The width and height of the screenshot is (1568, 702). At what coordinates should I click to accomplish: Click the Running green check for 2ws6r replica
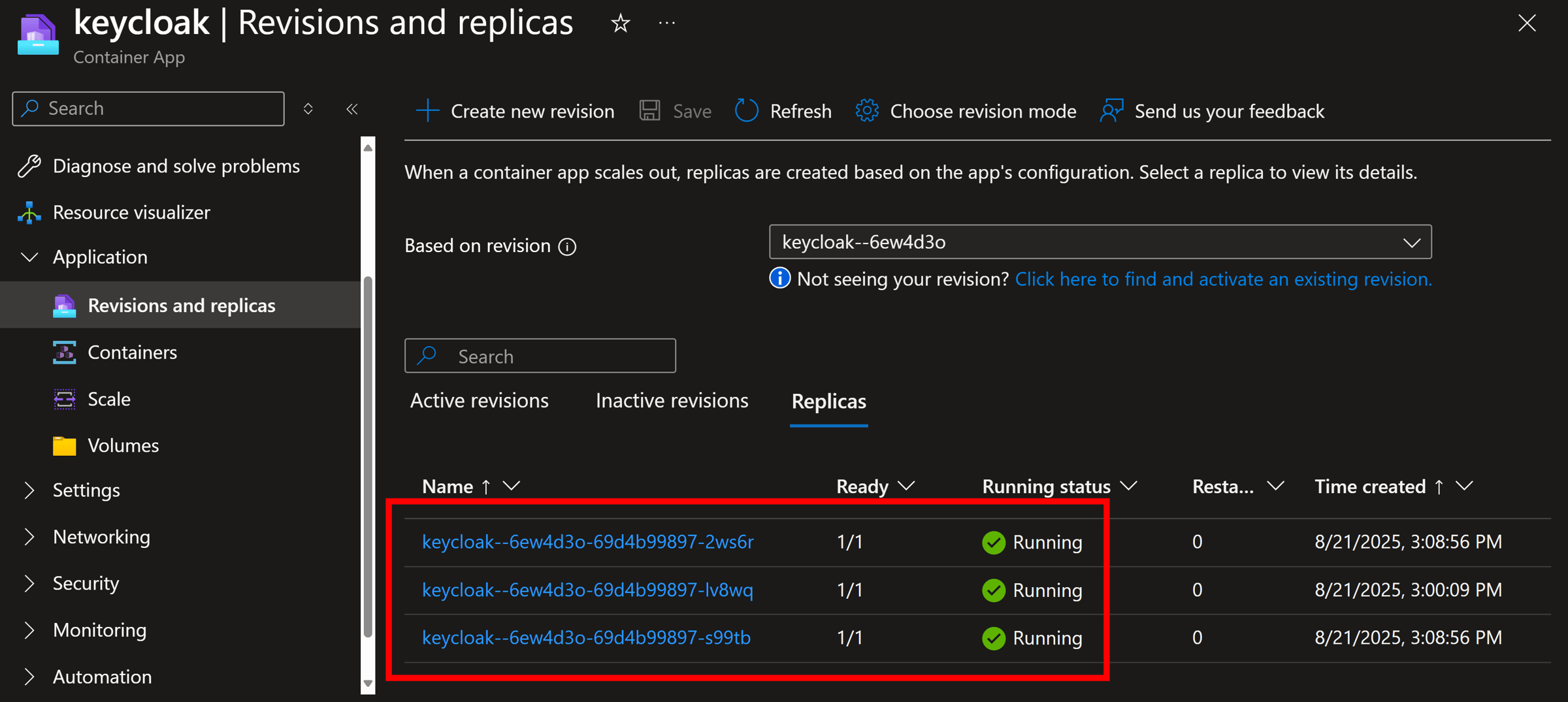click(x=993, y=543)
